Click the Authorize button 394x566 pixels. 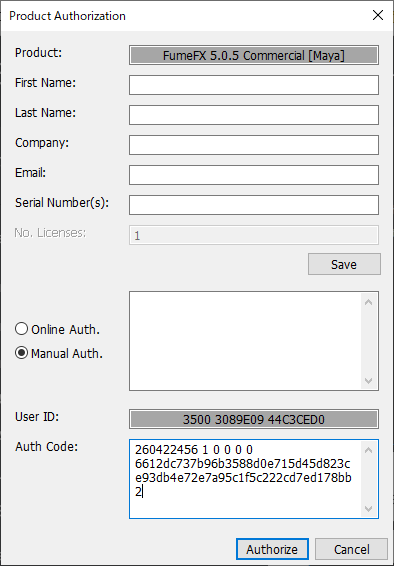click(272, 549)
